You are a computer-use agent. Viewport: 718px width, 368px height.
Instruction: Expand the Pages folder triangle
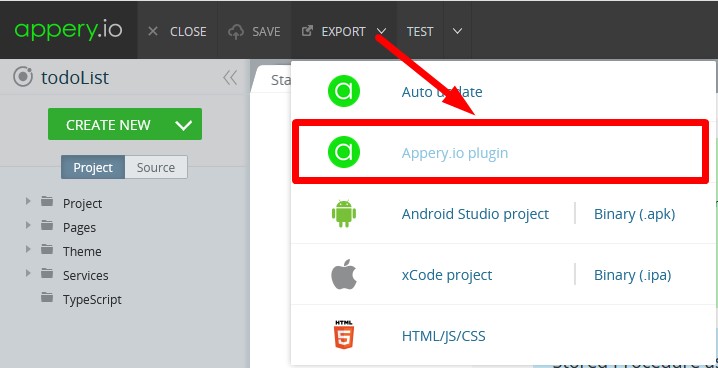tap(28, 225)
